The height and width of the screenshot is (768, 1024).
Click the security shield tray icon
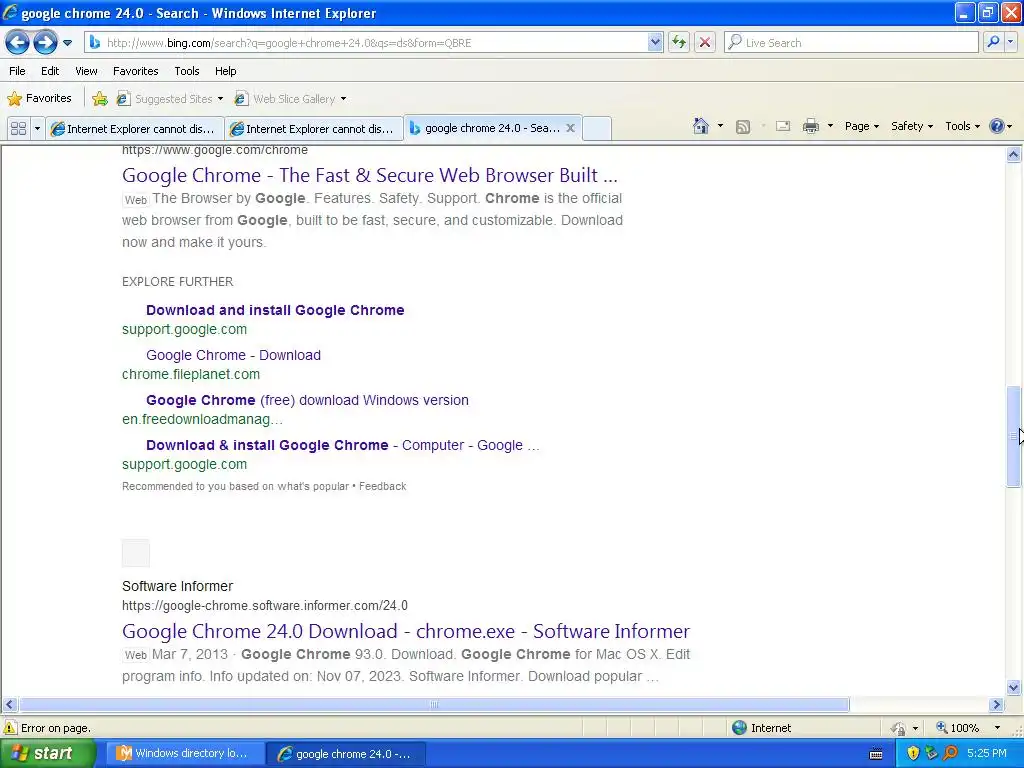coord(913,754)
